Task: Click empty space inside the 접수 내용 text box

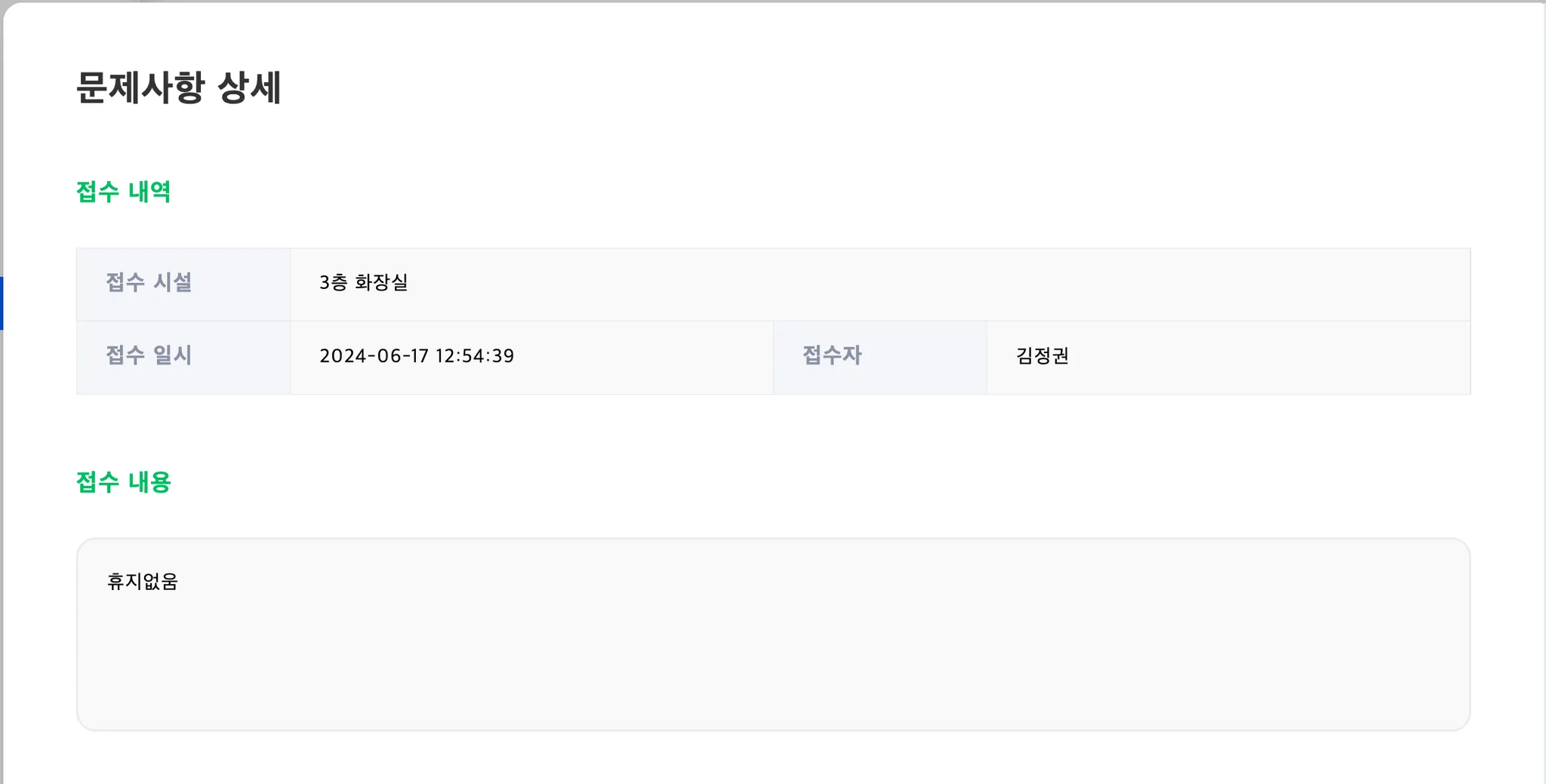Action: [773, 656]
